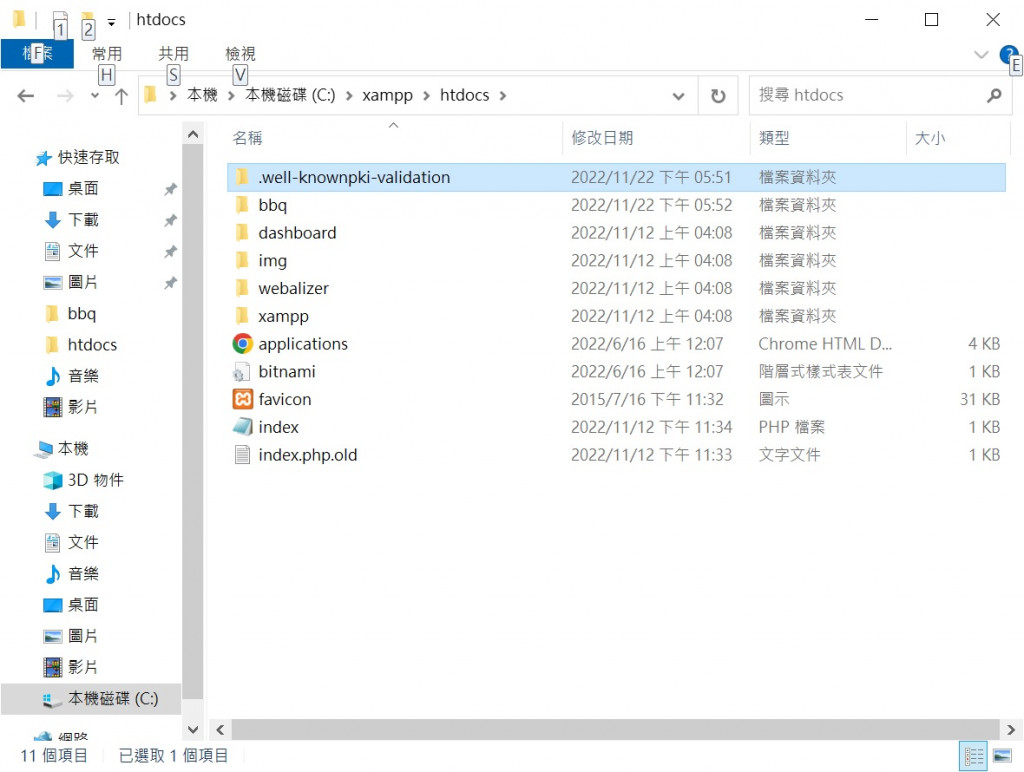The image size is (1024, 772).
Task: Open the 檔案 ribbon tab
Action: (x=37, y=54)
